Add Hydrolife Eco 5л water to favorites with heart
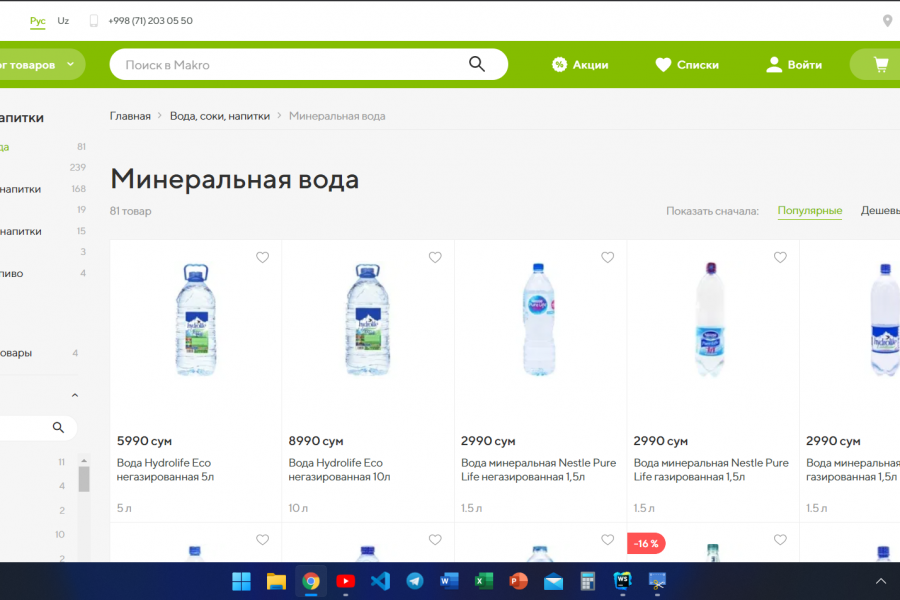 click(262, 257)
